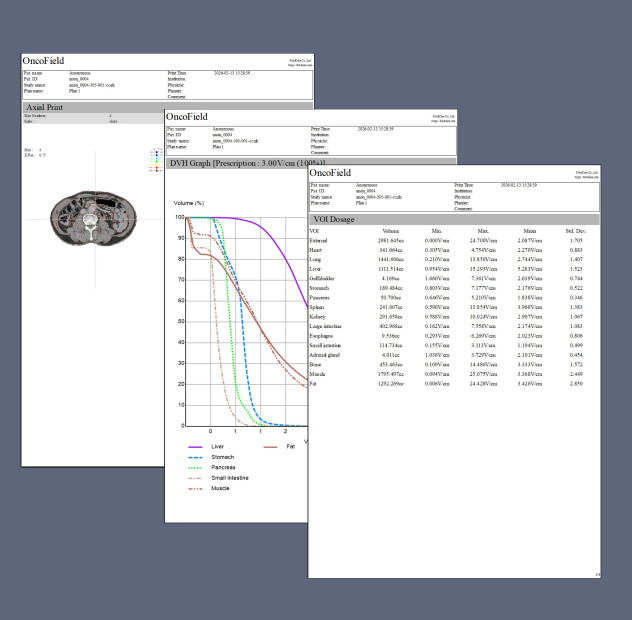632x620 pixels.
Task: Click the Pancreas row name in VOI table
Action: [x=319, y=298]
